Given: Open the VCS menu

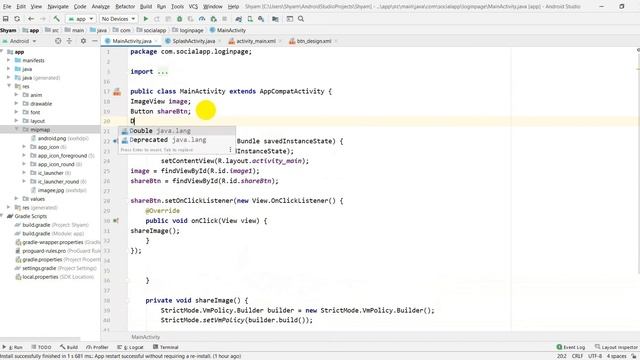Looking at the screenshot, I should pos(193,7).
